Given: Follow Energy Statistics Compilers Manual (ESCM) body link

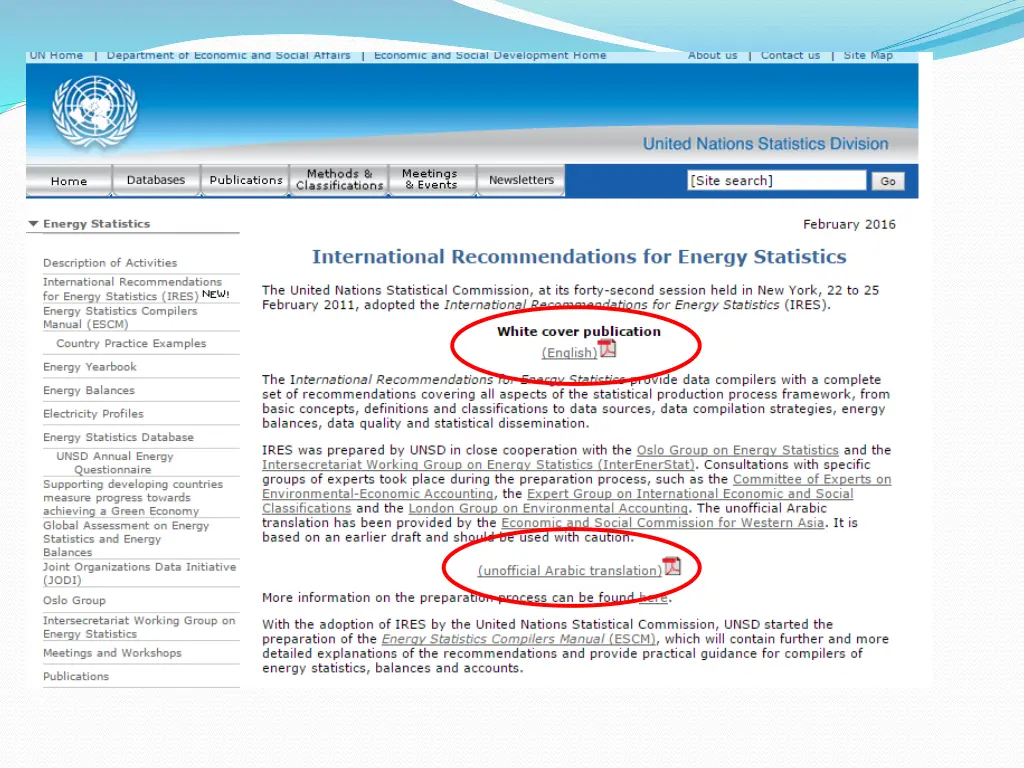Looking at the screenshot, I should tap(519, 639).
